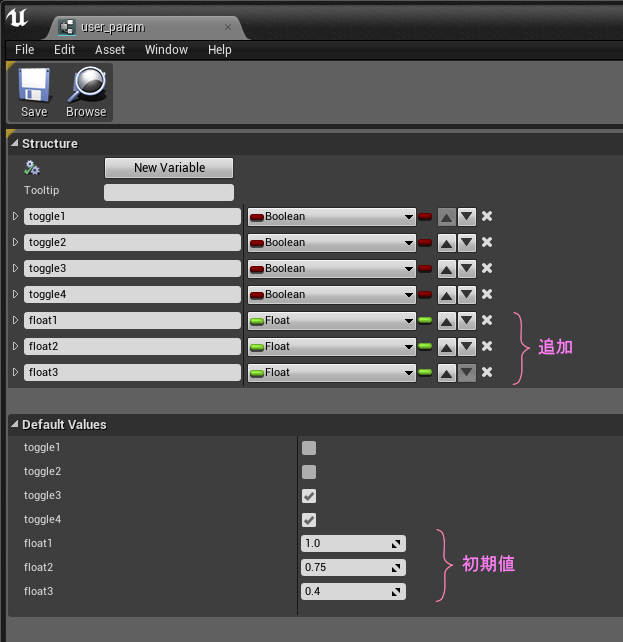The image size is (623, 642).
Task: Click the toggle3 name field
Action: [132, 269]
